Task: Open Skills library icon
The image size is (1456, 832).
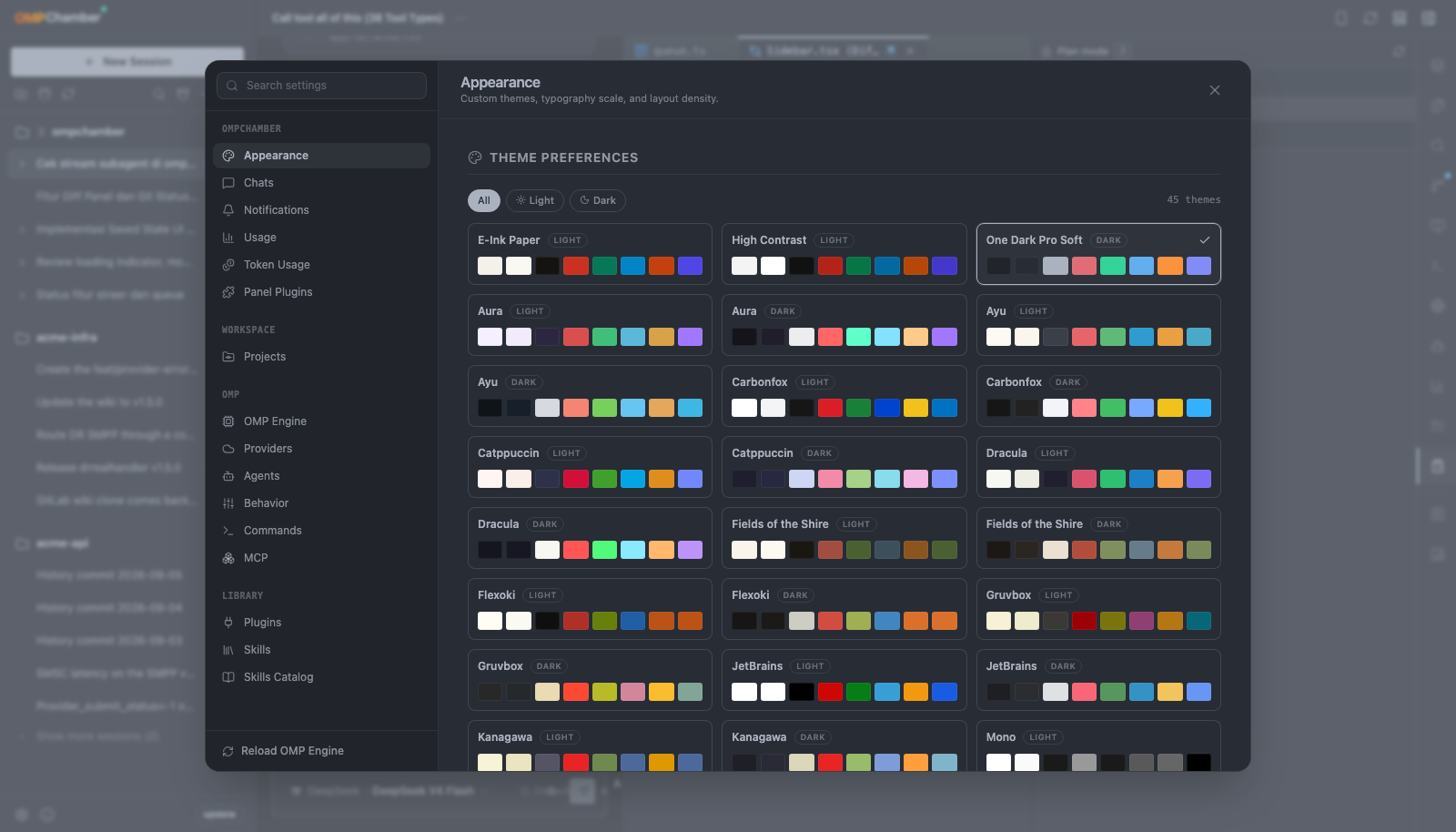Action: [228, 650]
